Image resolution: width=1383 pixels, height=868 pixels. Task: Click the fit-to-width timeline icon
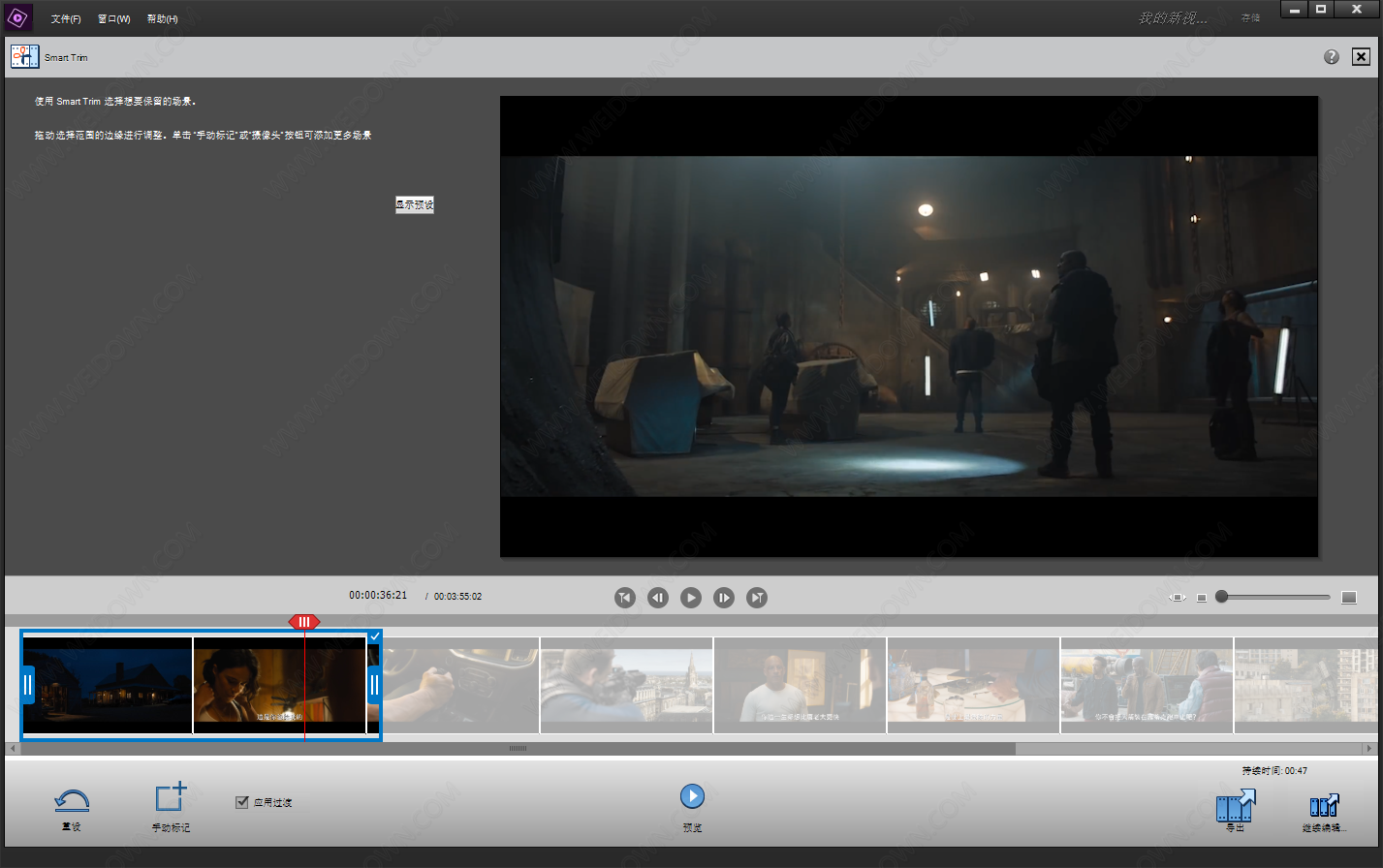(1178, 598)
